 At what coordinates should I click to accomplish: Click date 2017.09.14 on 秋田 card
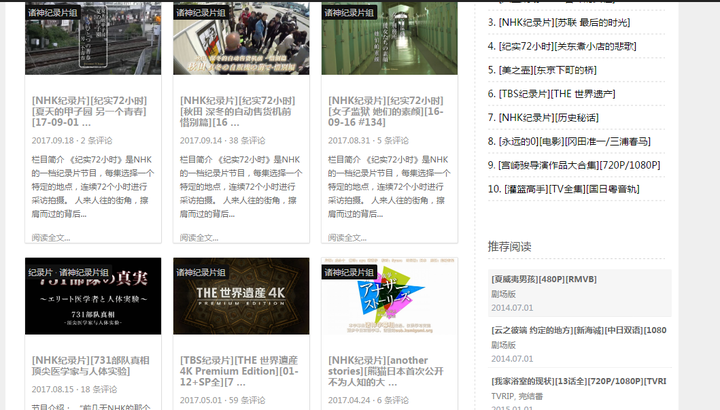(201, 140)
